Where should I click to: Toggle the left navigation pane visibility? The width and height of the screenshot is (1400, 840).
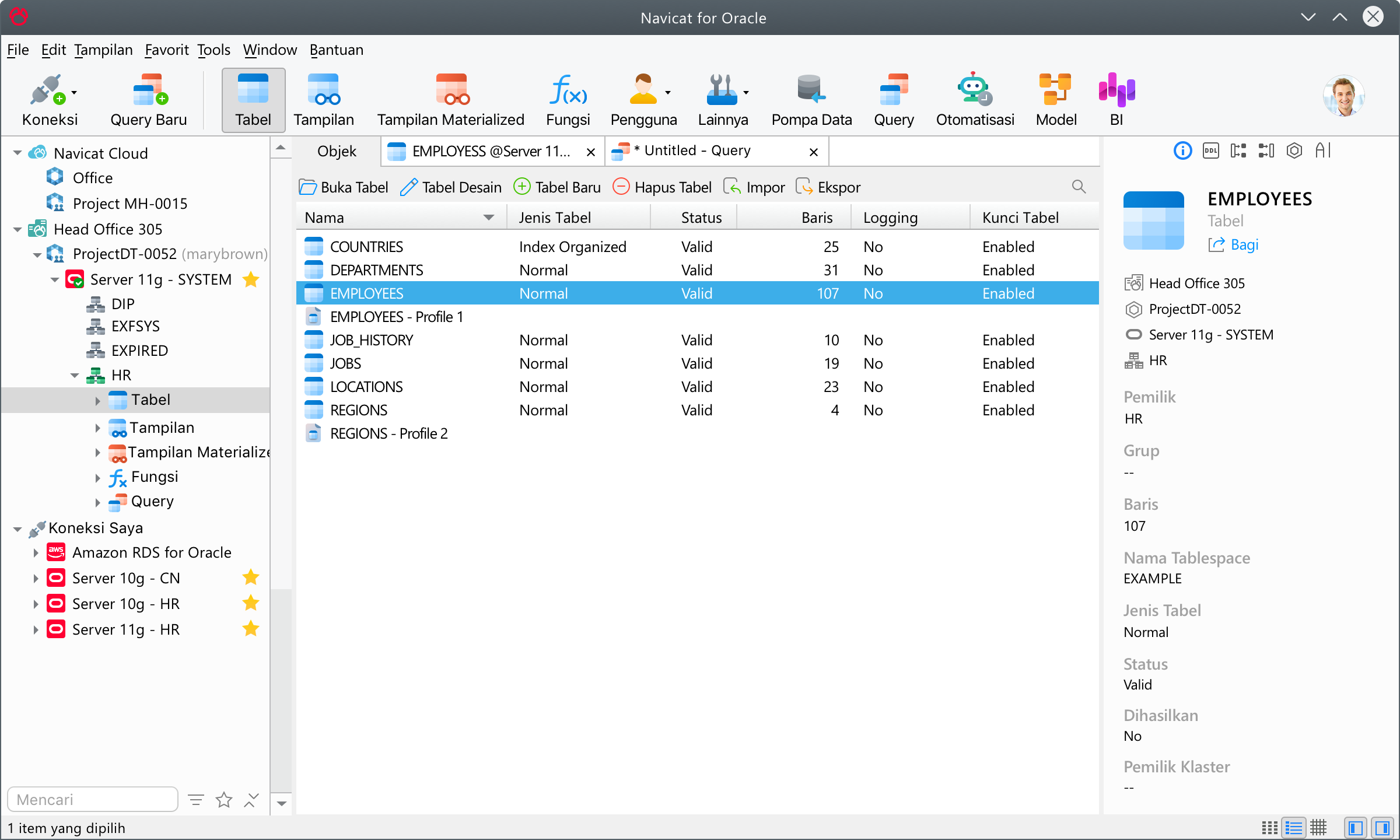[1356, 828]
